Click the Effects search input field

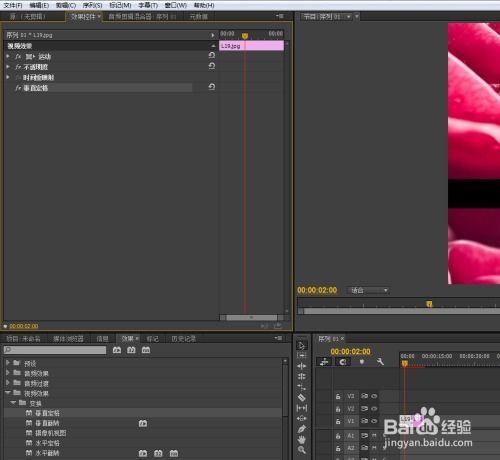55,350
